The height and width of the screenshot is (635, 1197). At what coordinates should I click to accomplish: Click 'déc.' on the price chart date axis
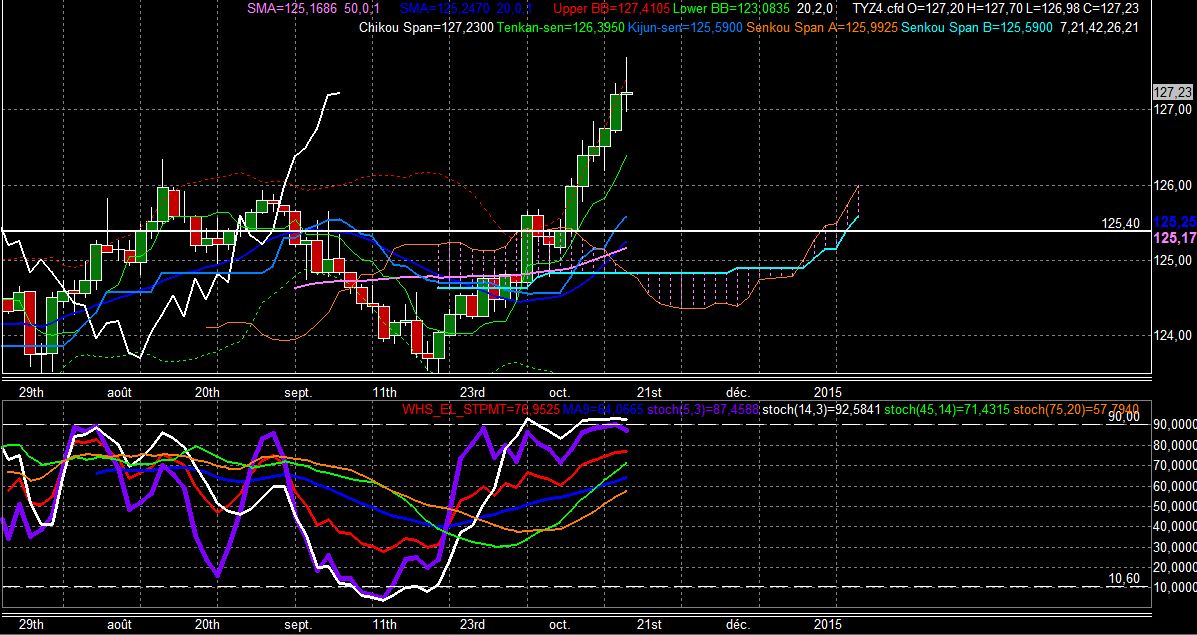(737, 392)
